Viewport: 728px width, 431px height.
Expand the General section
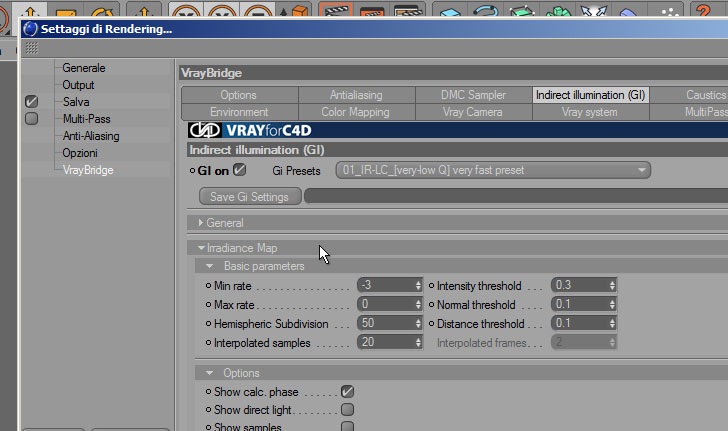pos(200,223)
